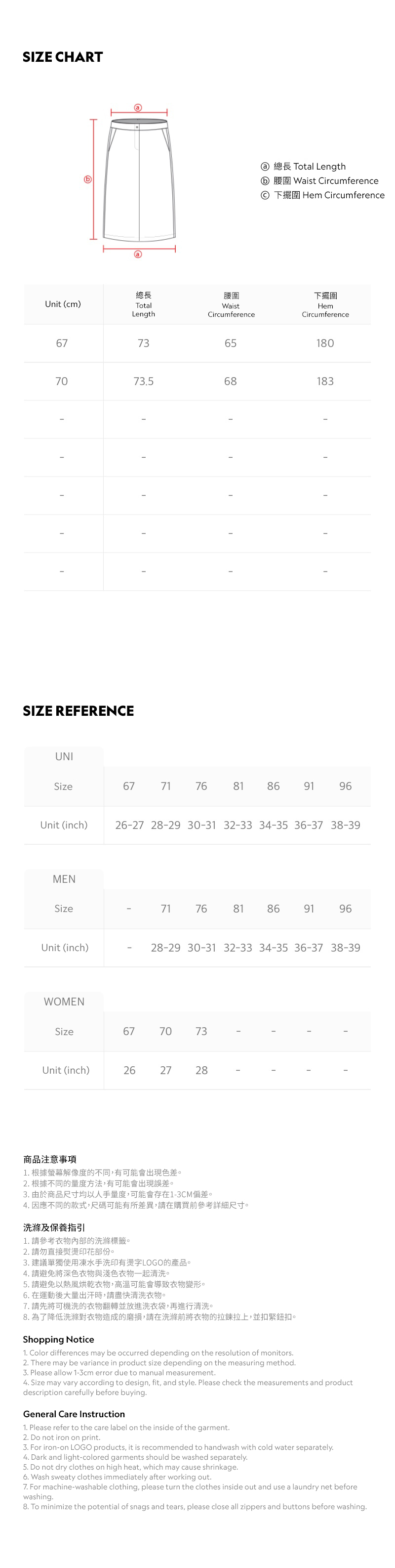Click the "SIZE REFERENCE" heading
The image size is (395, 1568).
79,711
